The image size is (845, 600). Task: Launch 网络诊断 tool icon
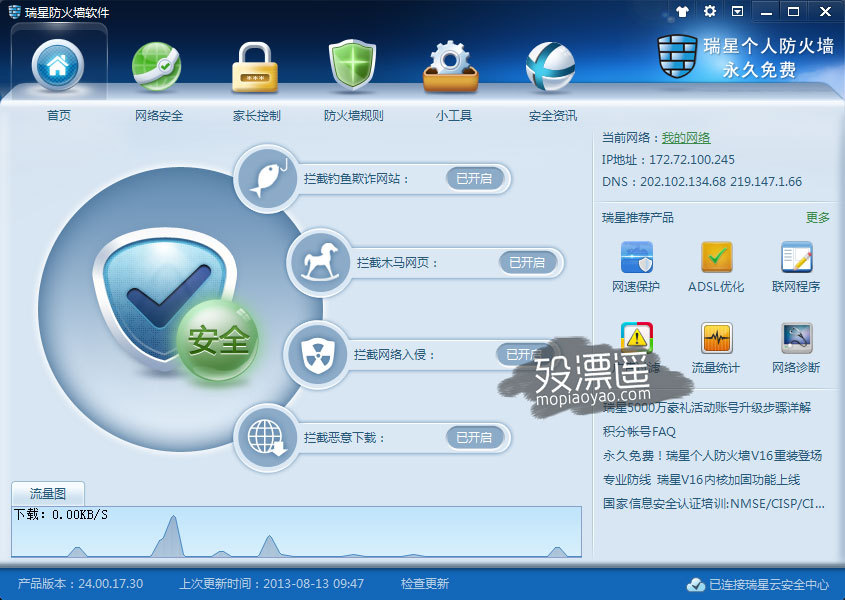click(796, 338)
